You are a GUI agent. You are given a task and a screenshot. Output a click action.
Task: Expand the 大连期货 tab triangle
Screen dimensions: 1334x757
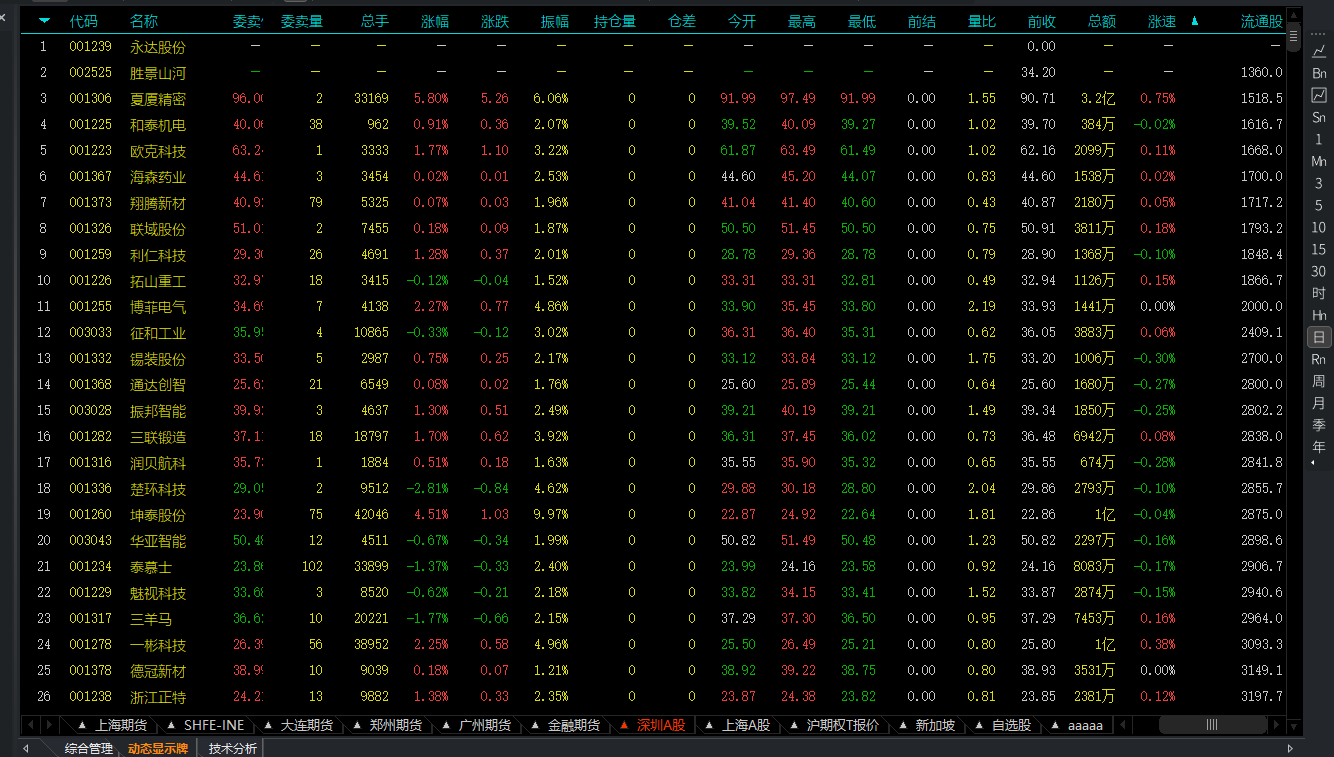coord(267,725)
